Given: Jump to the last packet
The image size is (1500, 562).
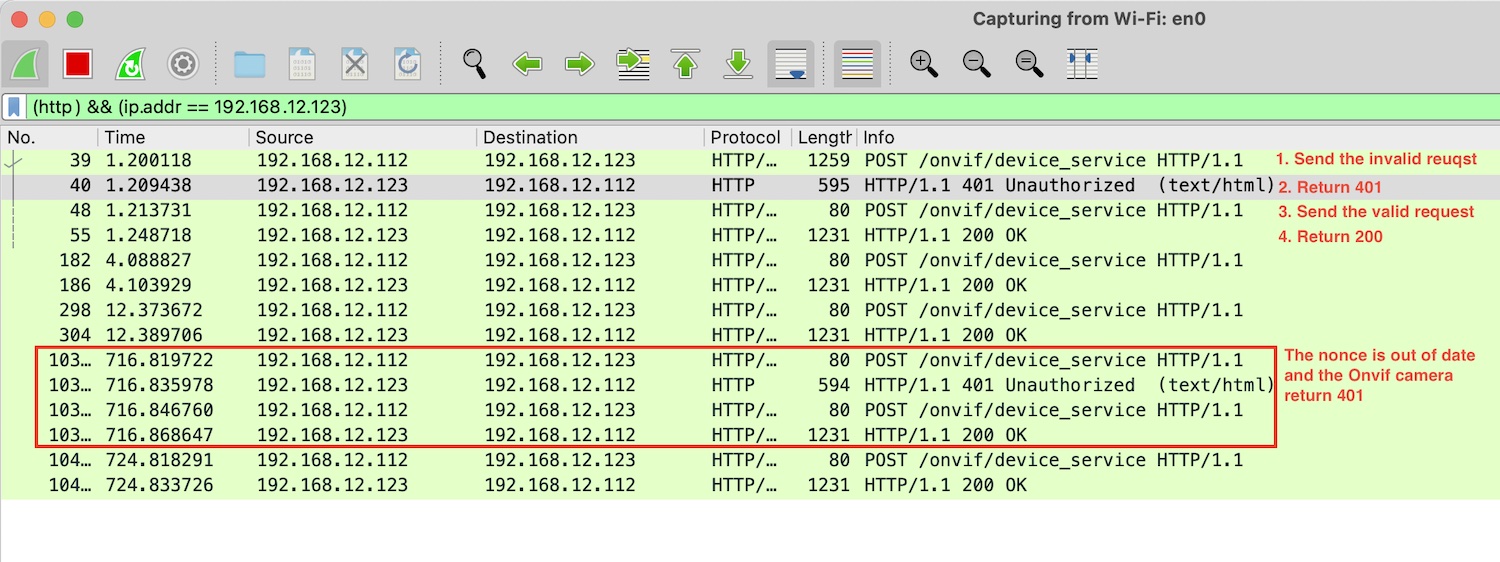Looking at the screenshot, I should tap(738, 65).
